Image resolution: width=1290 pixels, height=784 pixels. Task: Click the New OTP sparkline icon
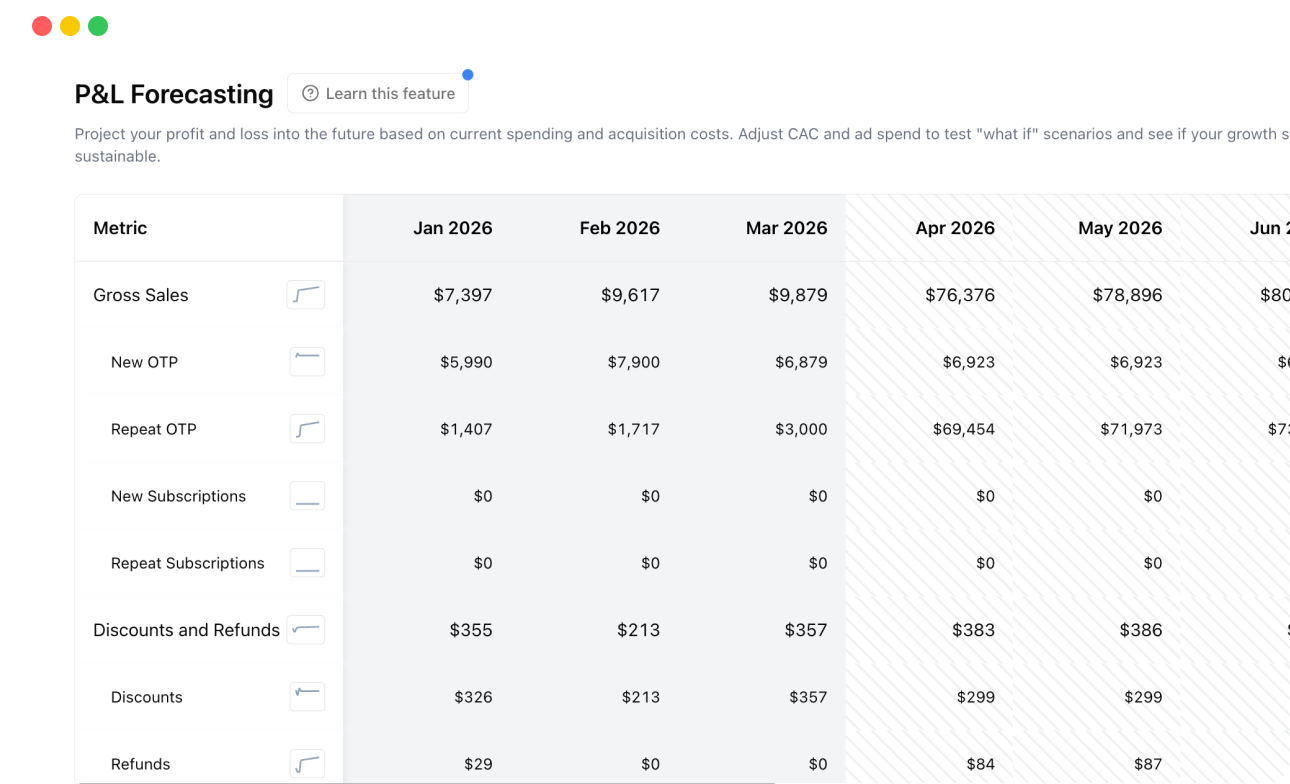pyautogui.click(x=306, y=362)
